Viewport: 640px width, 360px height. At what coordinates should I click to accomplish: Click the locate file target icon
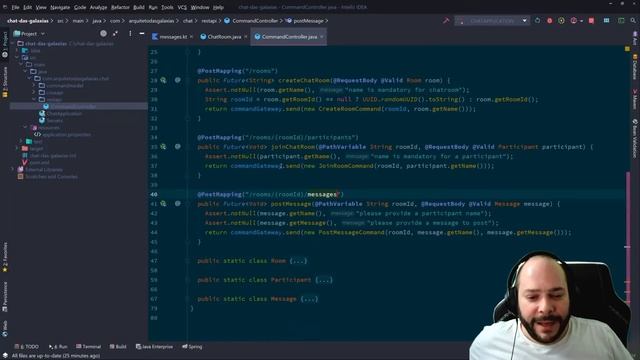pyautogui.click(x=103, y=33)
